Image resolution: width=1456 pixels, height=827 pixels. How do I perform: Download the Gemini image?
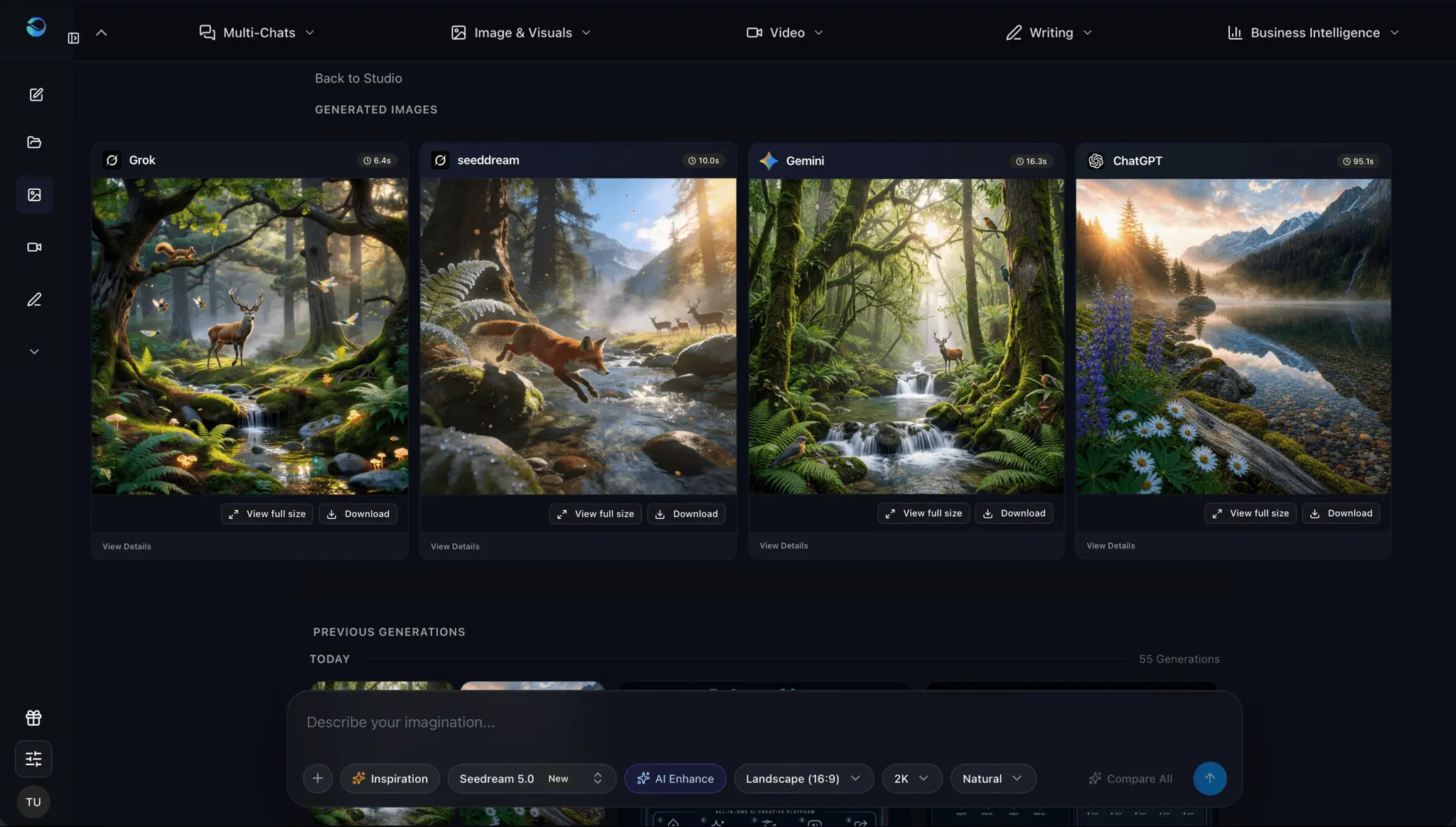click(1015, 513)
